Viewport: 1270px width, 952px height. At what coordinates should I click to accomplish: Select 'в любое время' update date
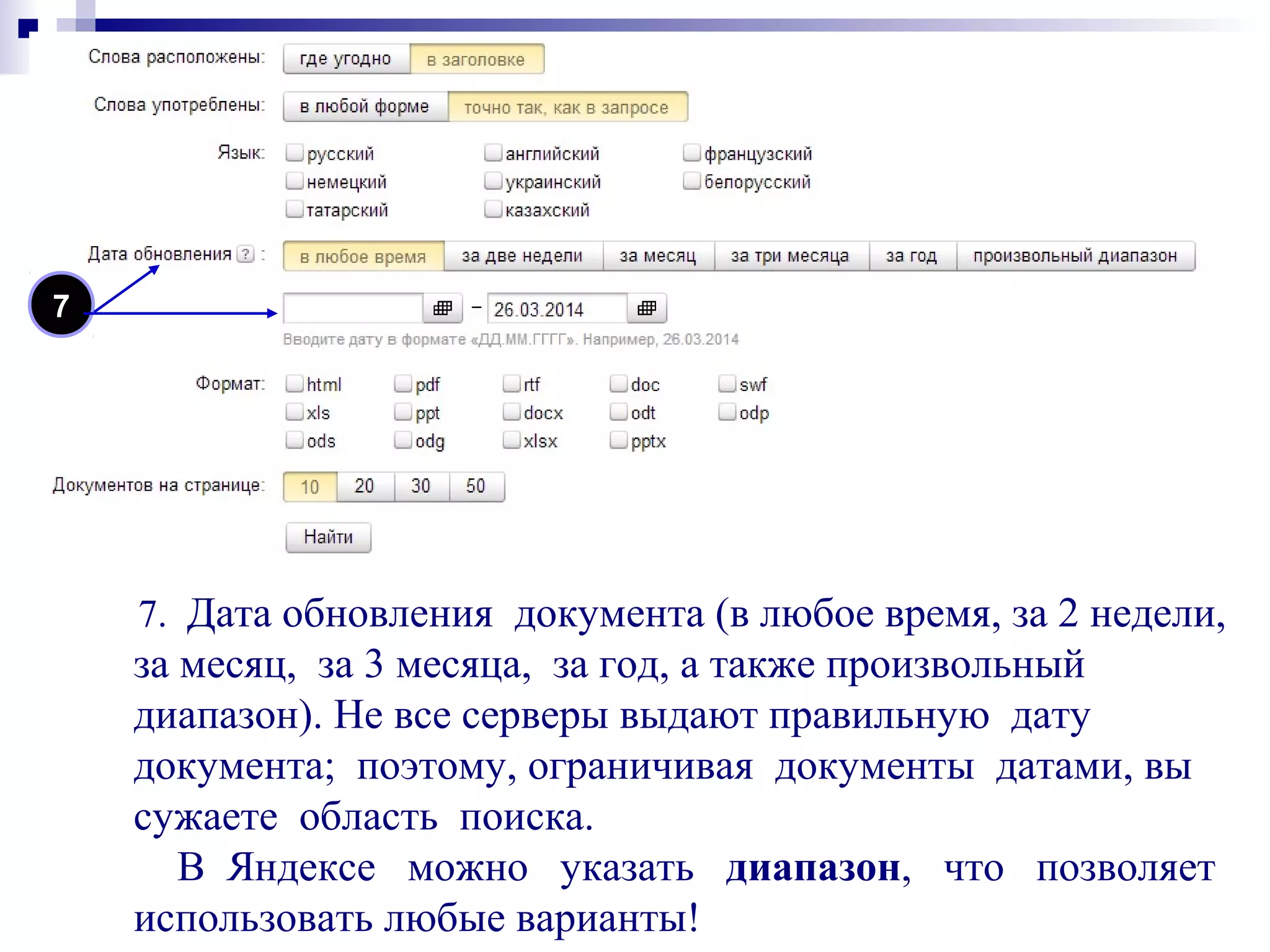coord(364,256)
